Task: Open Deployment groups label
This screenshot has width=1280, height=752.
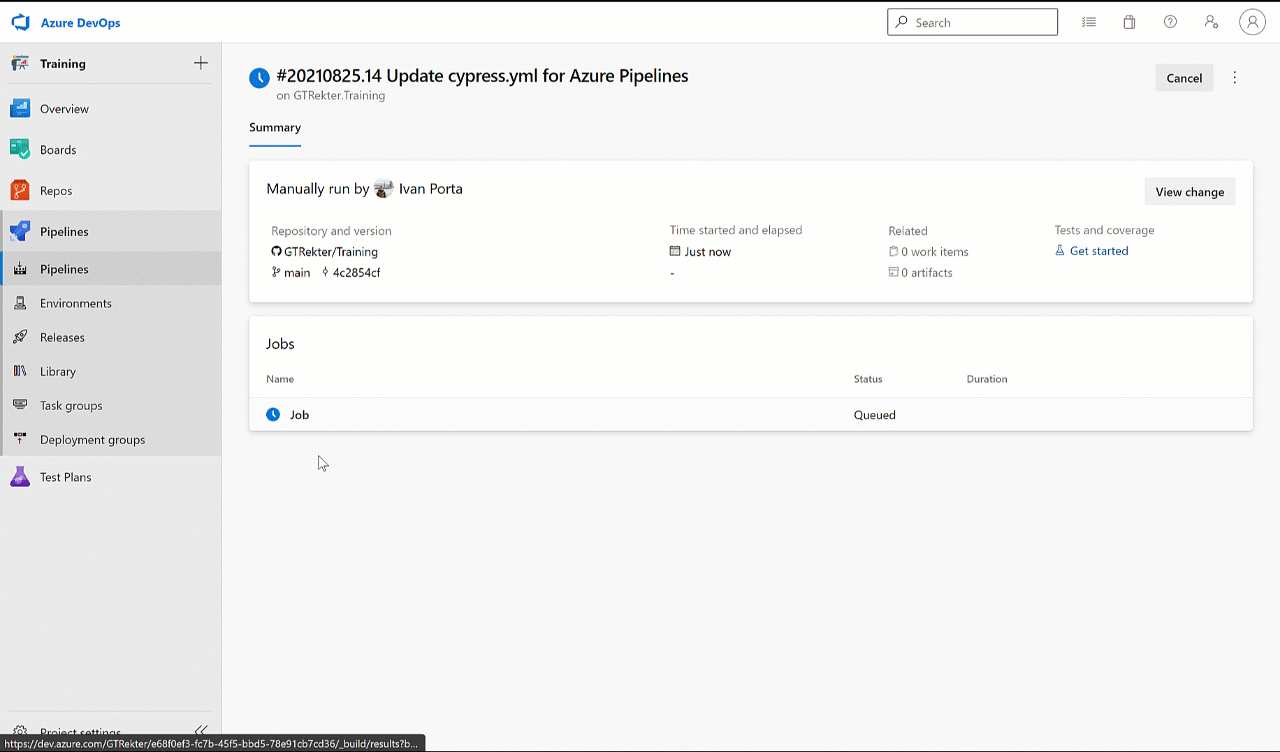Action: (92, 439)
